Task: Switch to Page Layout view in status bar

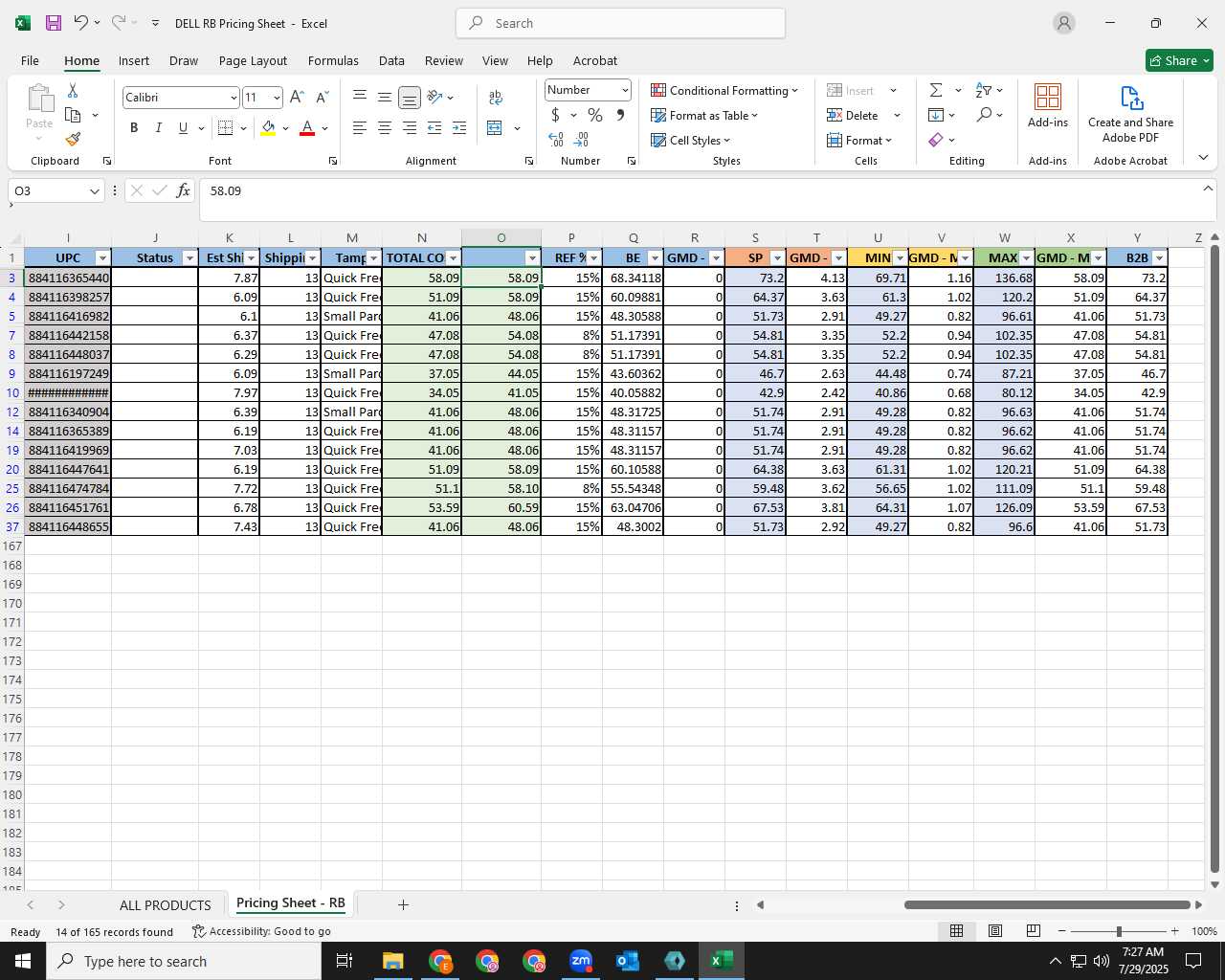Action: coord(995,931)
